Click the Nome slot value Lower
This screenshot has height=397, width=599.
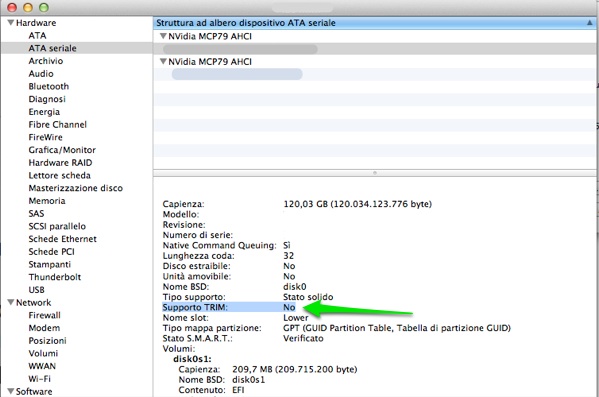[296, 318]
